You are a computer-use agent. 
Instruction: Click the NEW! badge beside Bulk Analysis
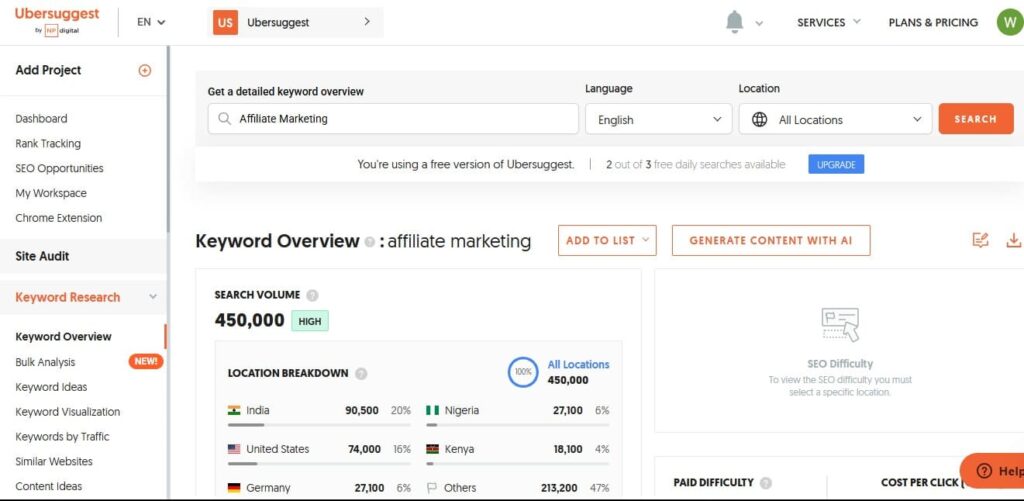coord(146,361)
